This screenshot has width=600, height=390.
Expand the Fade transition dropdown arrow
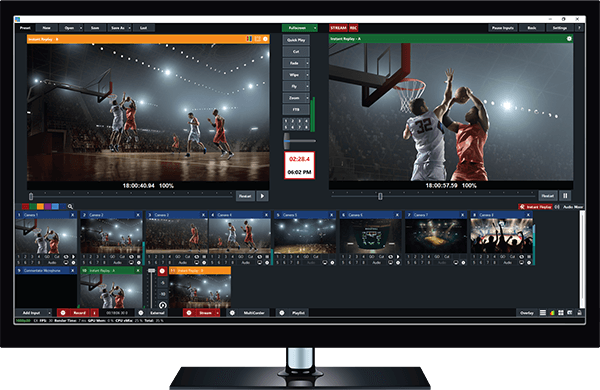(x=307, y=63)
